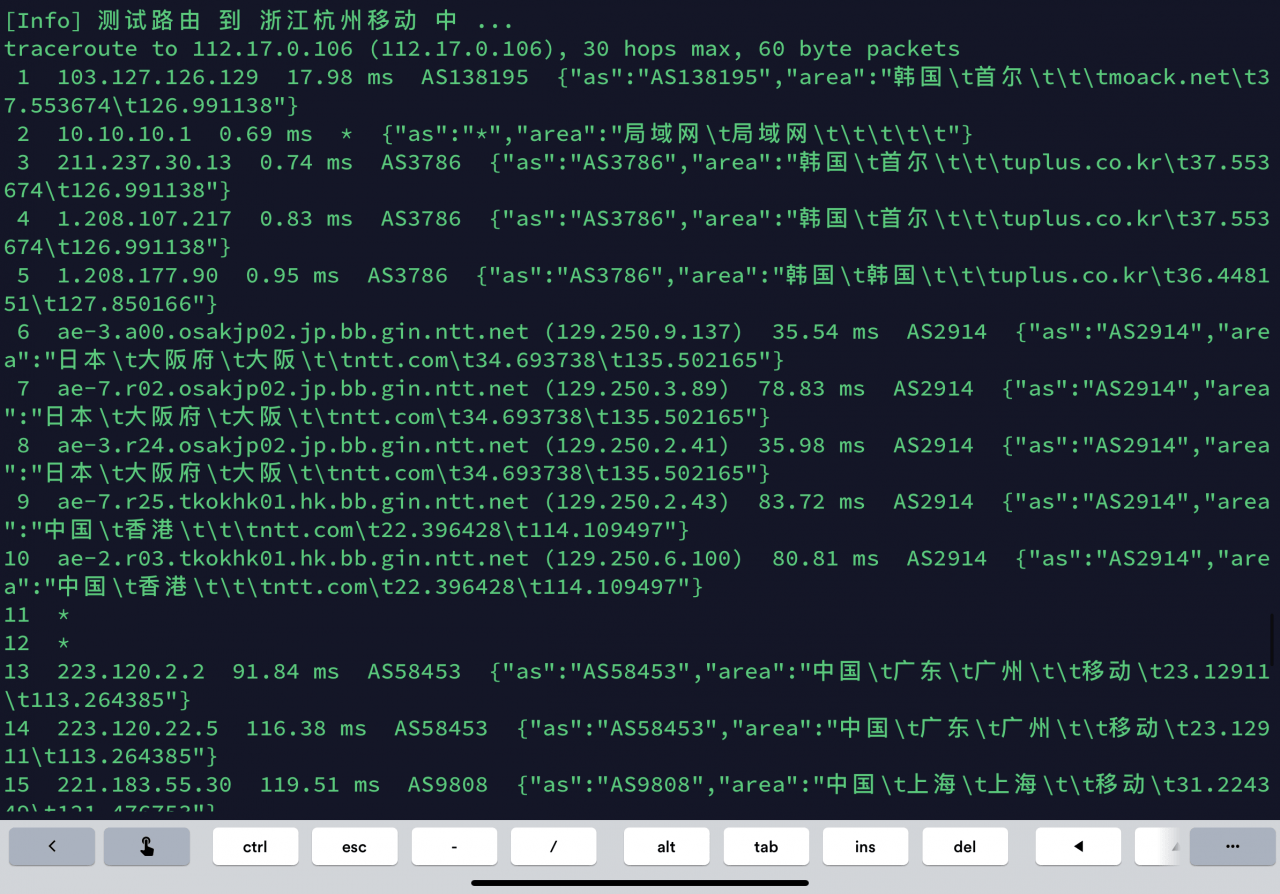The image size is (1280, 894).
Task: Click hop 13 IP 223.120.2.2
Action: [131, 671]
